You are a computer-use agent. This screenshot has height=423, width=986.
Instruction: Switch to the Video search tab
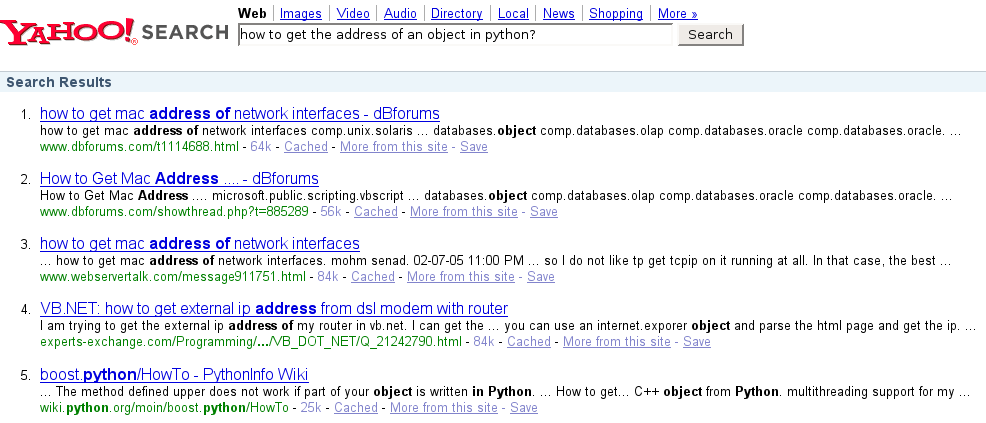click(x=353, y=14)
